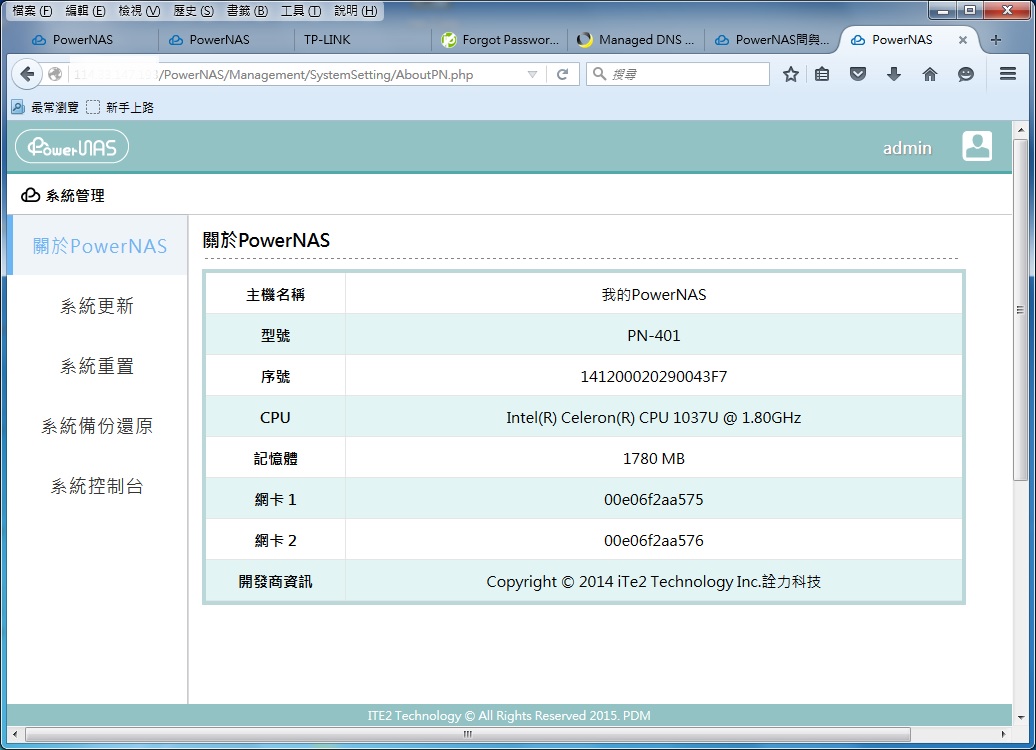Click the search magnifier icon
The image size is (1036, 750).
pyautogui.click(x=599, y=73)
